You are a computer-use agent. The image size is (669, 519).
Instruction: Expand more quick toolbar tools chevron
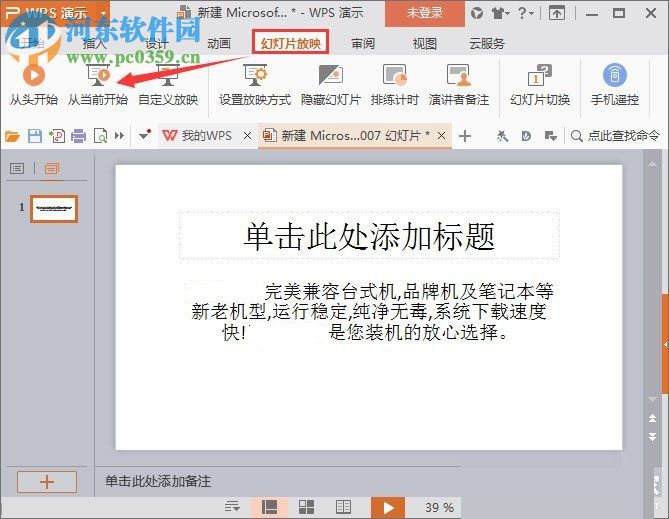pos(119,136)
